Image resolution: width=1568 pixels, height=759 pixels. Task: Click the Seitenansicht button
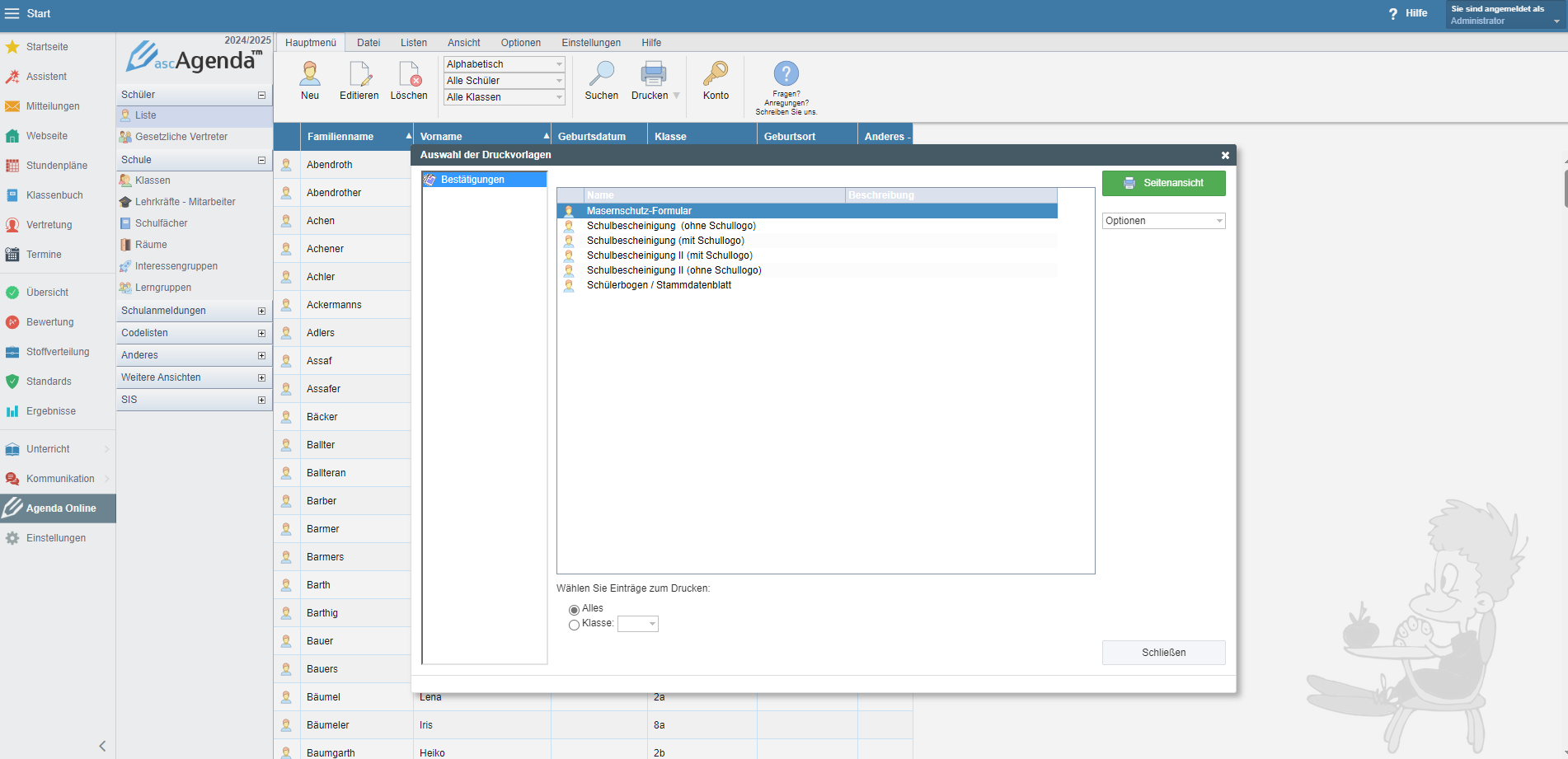coord(1163,183)
